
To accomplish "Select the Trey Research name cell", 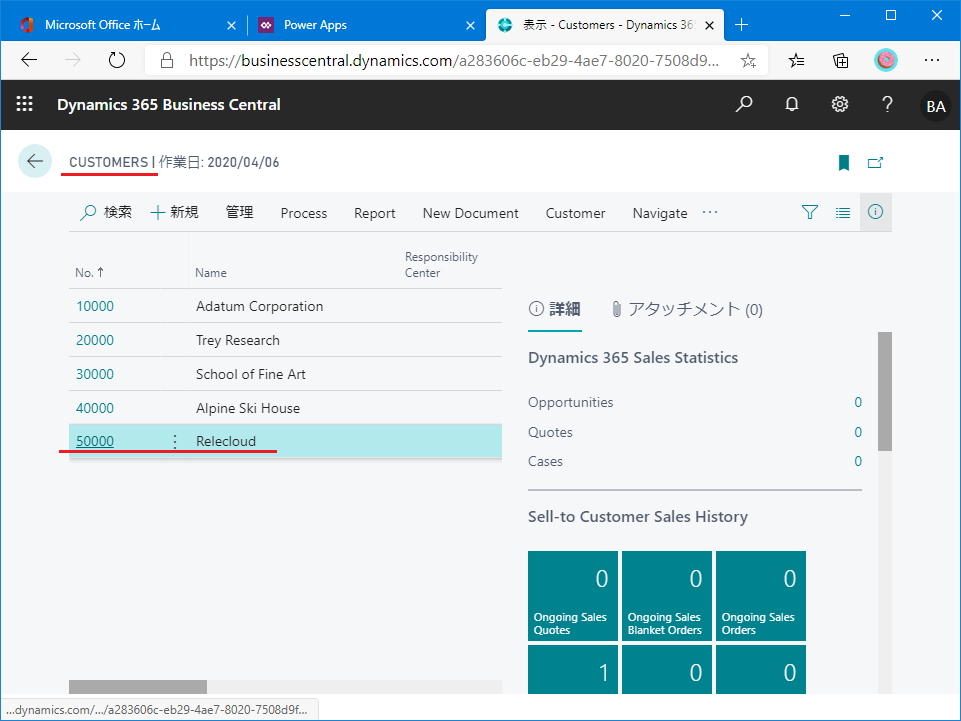I will pyautogui.click(x=238, y=340).
